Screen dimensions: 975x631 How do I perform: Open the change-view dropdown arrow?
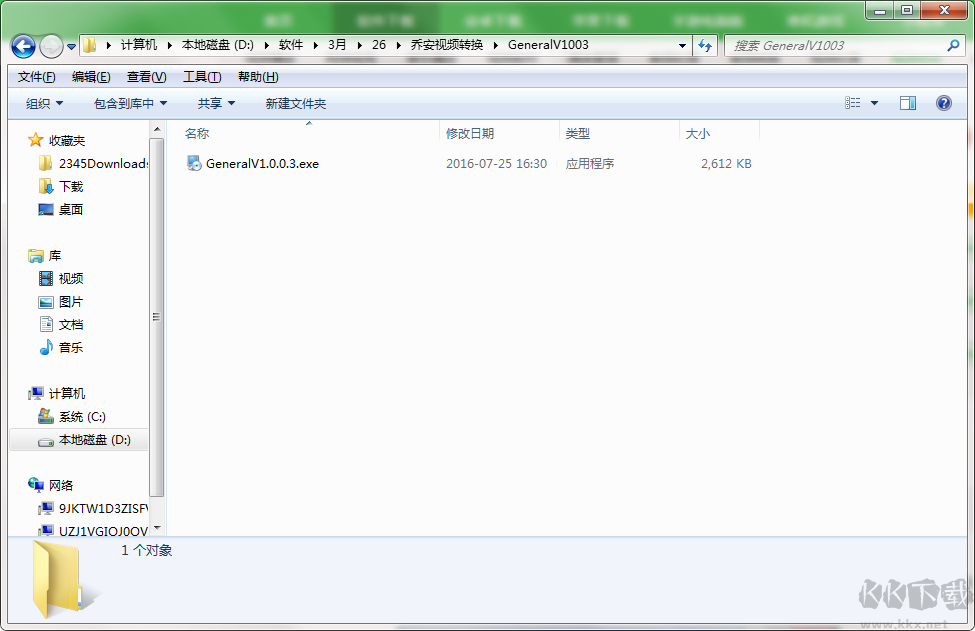pos(874,103)
